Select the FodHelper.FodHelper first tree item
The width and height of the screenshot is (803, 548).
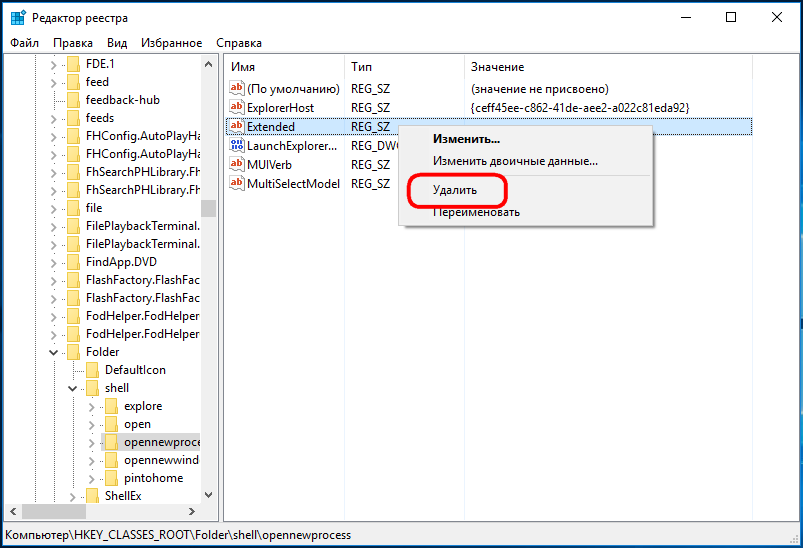pyautogui.click(x=142, y=316)
